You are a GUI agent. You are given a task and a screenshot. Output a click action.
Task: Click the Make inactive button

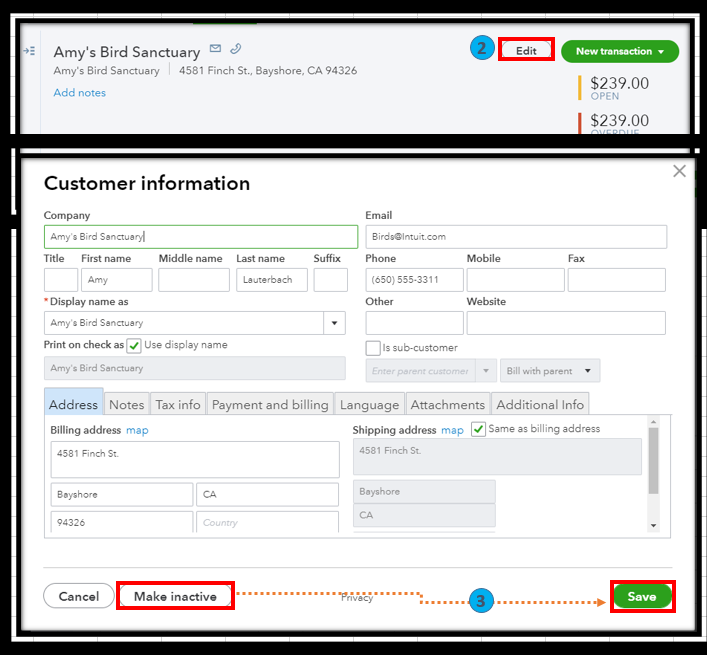coord(175,596)
